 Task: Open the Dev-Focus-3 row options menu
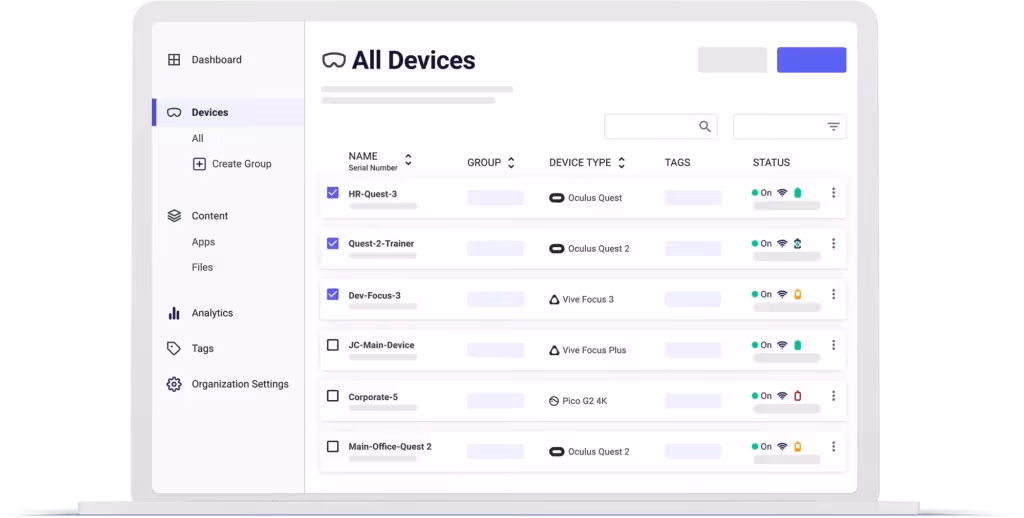pyautogui.click(x=833, y=294)
